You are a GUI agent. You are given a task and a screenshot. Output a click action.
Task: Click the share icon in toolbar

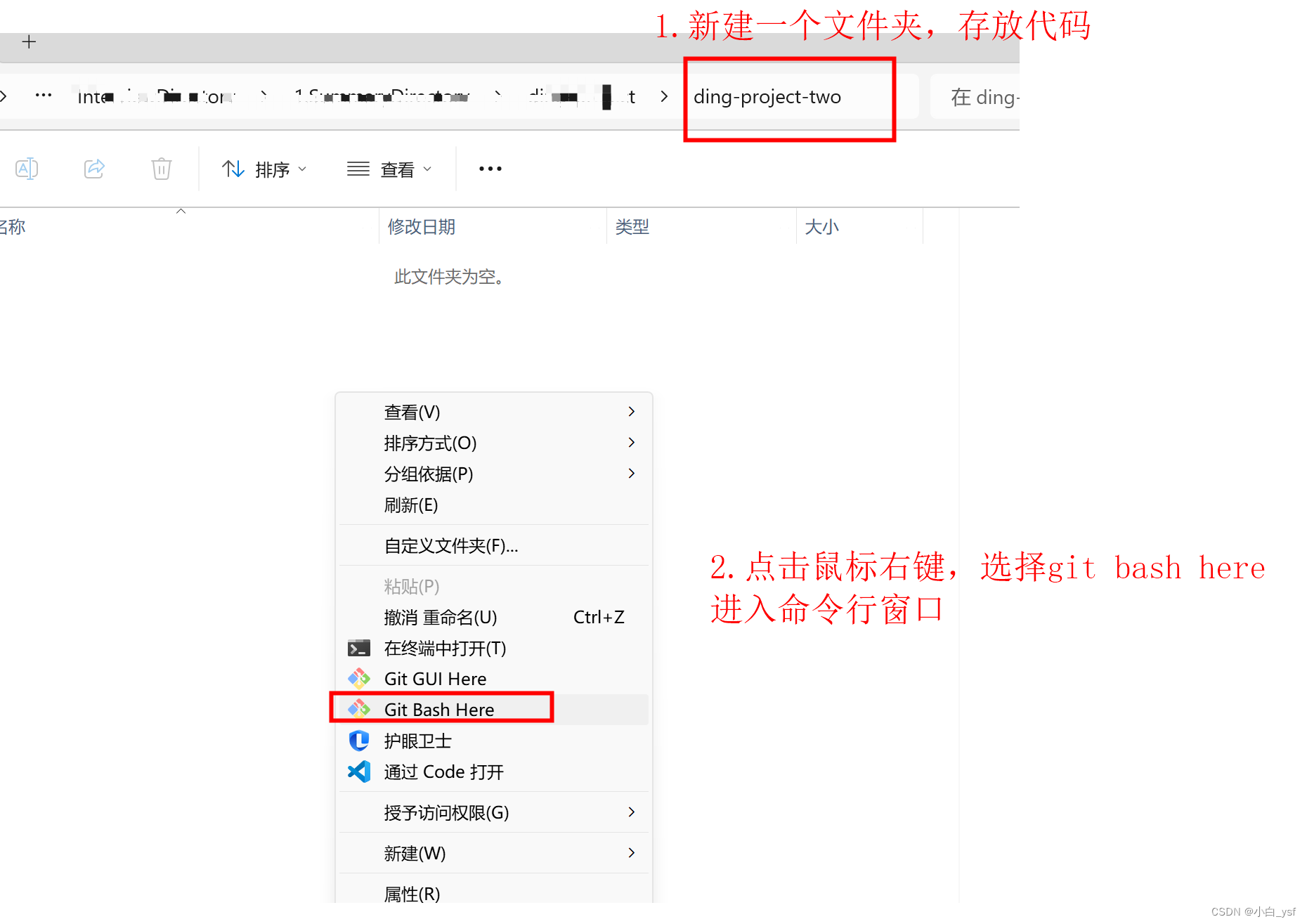94,169
